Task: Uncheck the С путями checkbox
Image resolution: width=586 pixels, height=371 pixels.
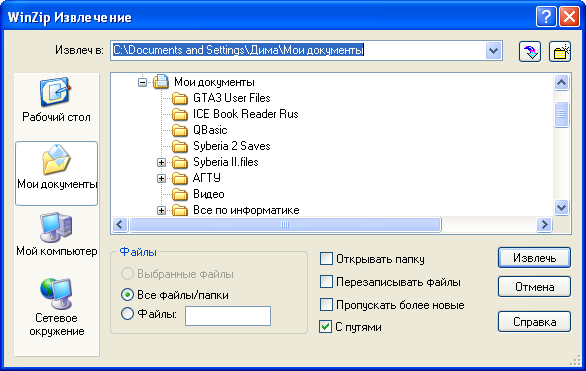Action: 326,327
